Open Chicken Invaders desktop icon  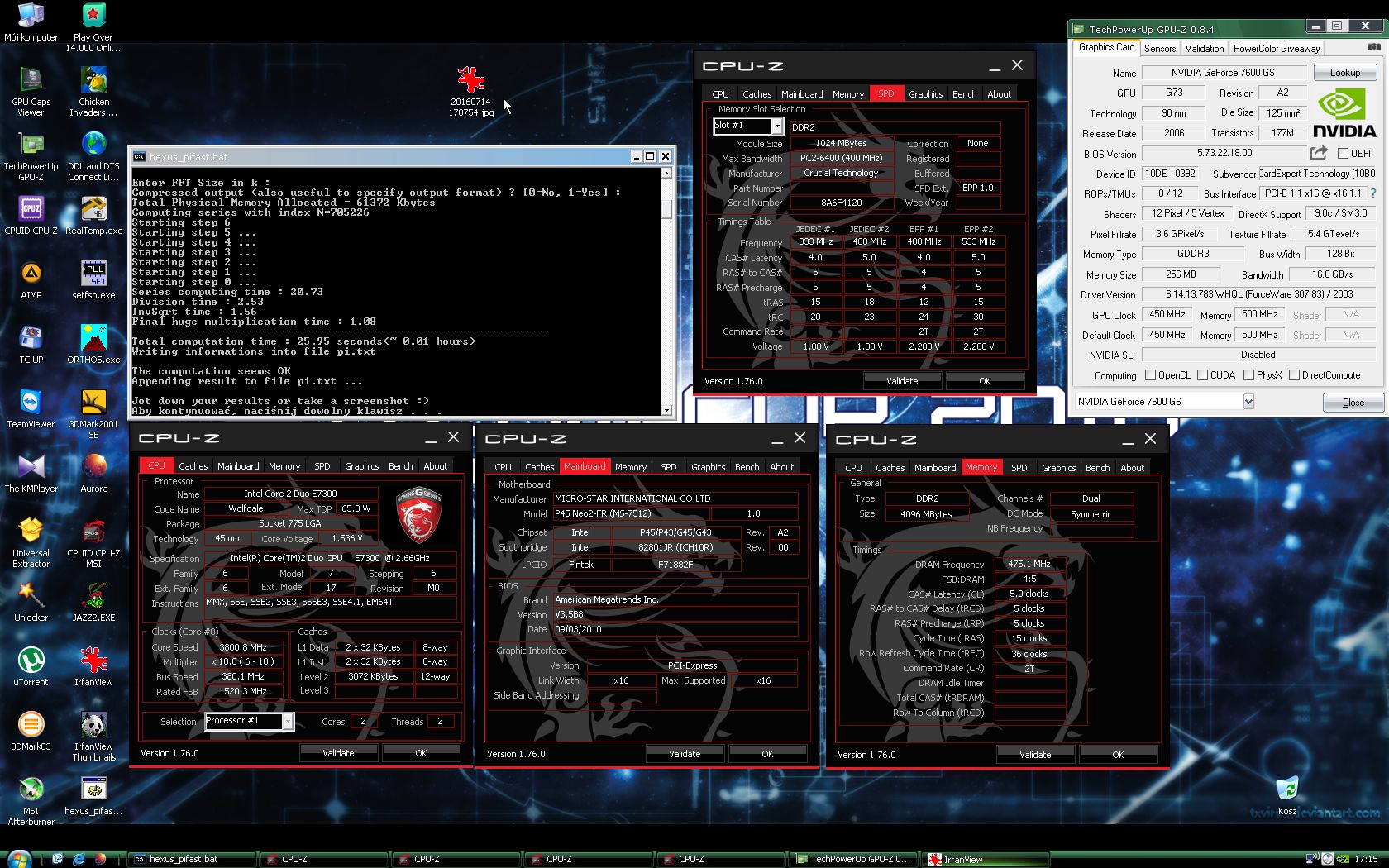pos(93,91)
